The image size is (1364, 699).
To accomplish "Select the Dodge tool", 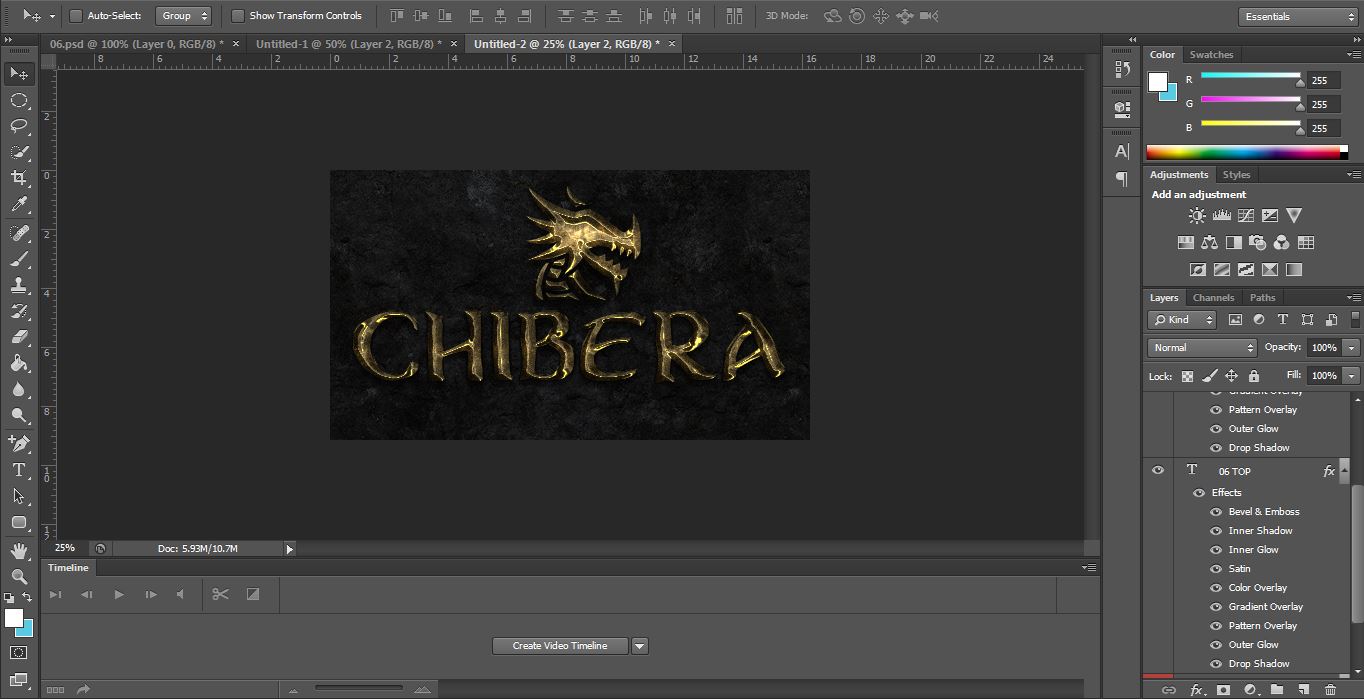I will coord(19,415).
